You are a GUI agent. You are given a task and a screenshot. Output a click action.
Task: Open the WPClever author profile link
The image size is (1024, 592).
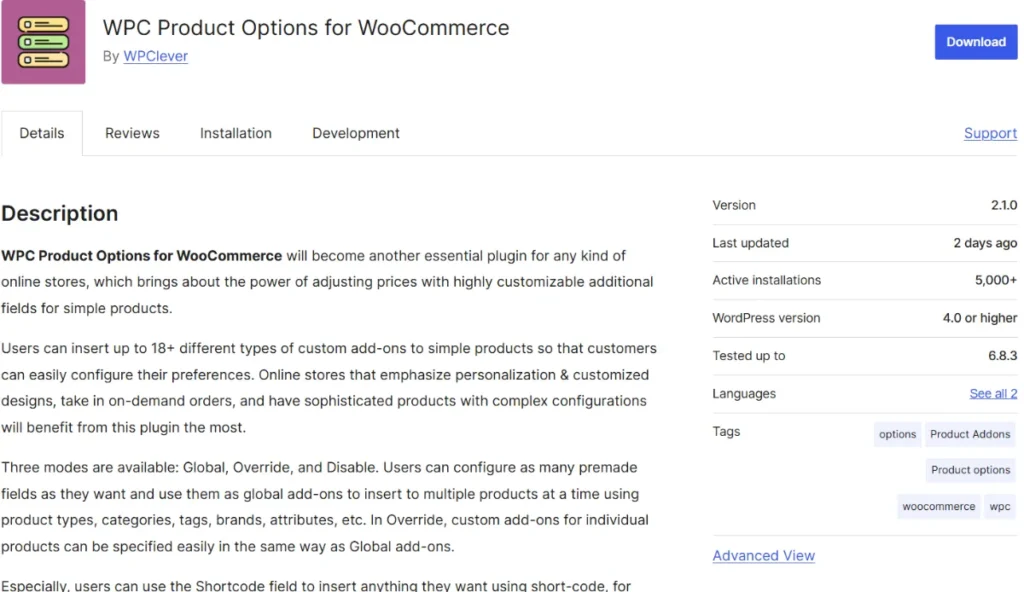click(155, 56)
